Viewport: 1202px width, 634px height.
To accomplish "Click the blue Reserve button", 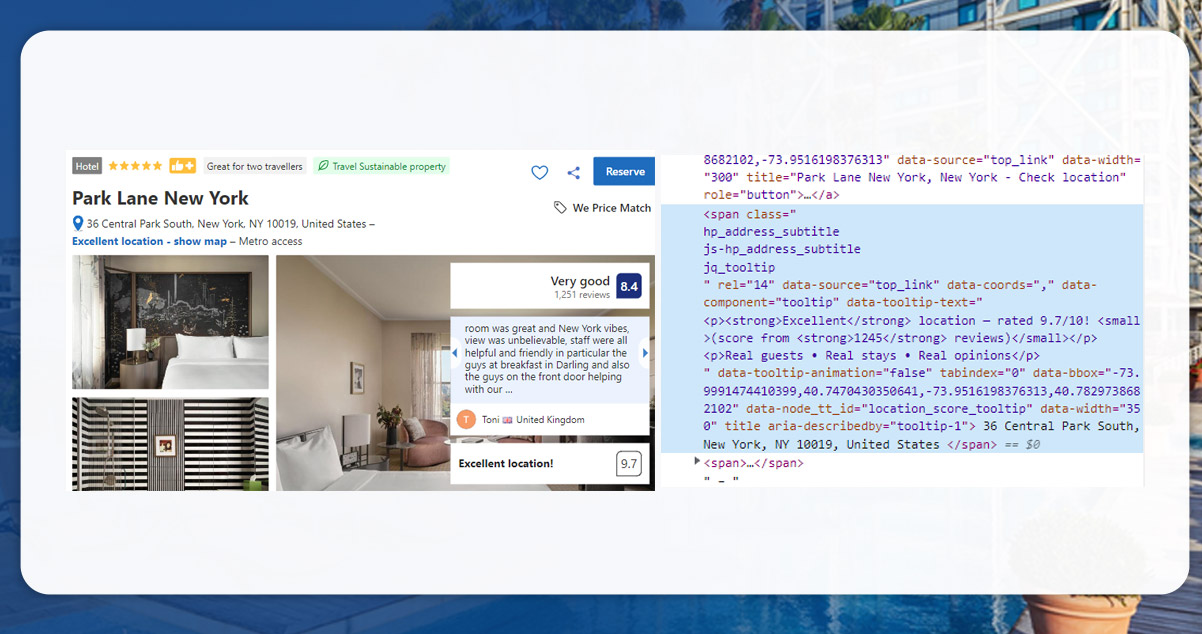I will [x=624, y=171].
